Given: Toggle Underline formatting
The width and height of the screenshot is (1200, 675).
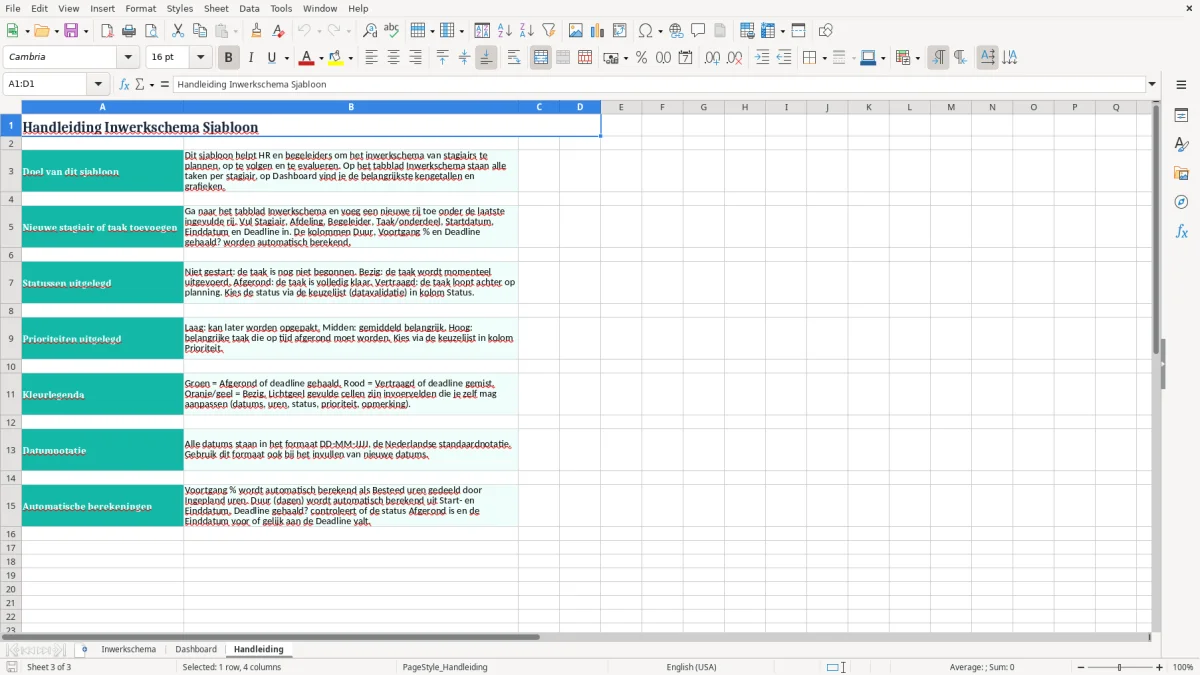Looking at the screenshot, I should [x=271, y=58].
